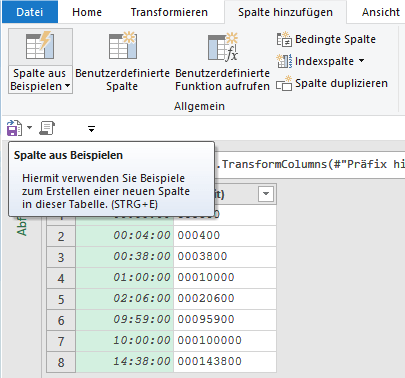Open dropdown arrow next to the save icon

(29, 128)
